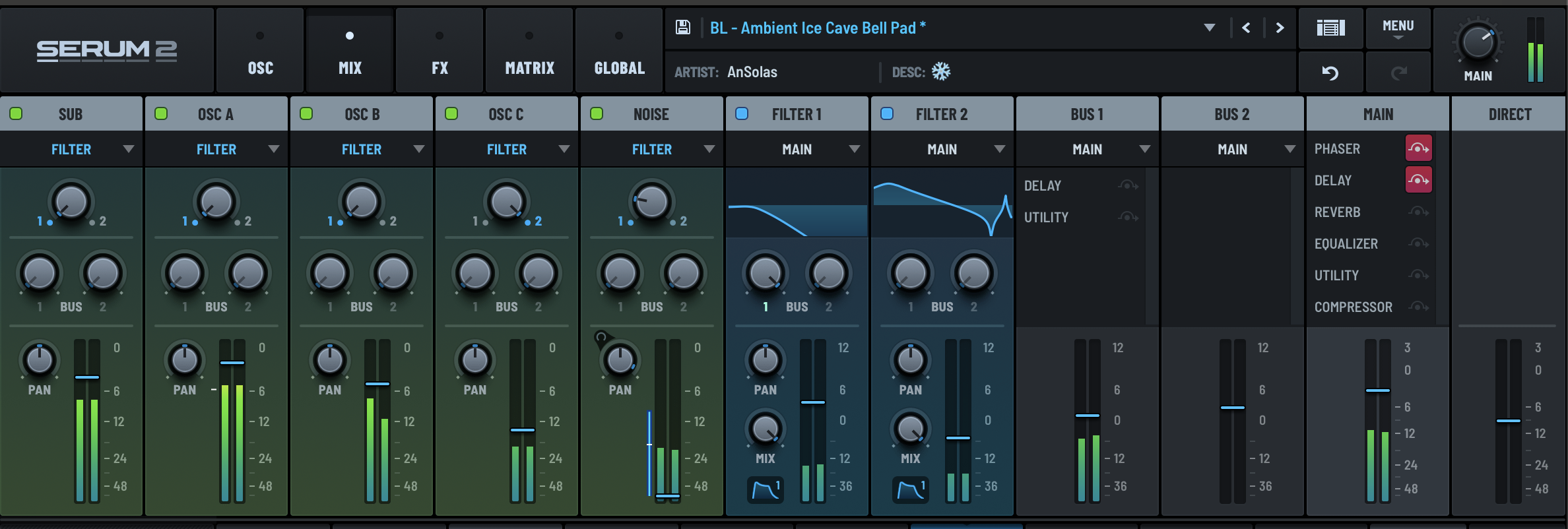The width and height of the screenshot is (1568, 529).
Task: Click the artist name AnSolas
Action: (x=752, y=72)
